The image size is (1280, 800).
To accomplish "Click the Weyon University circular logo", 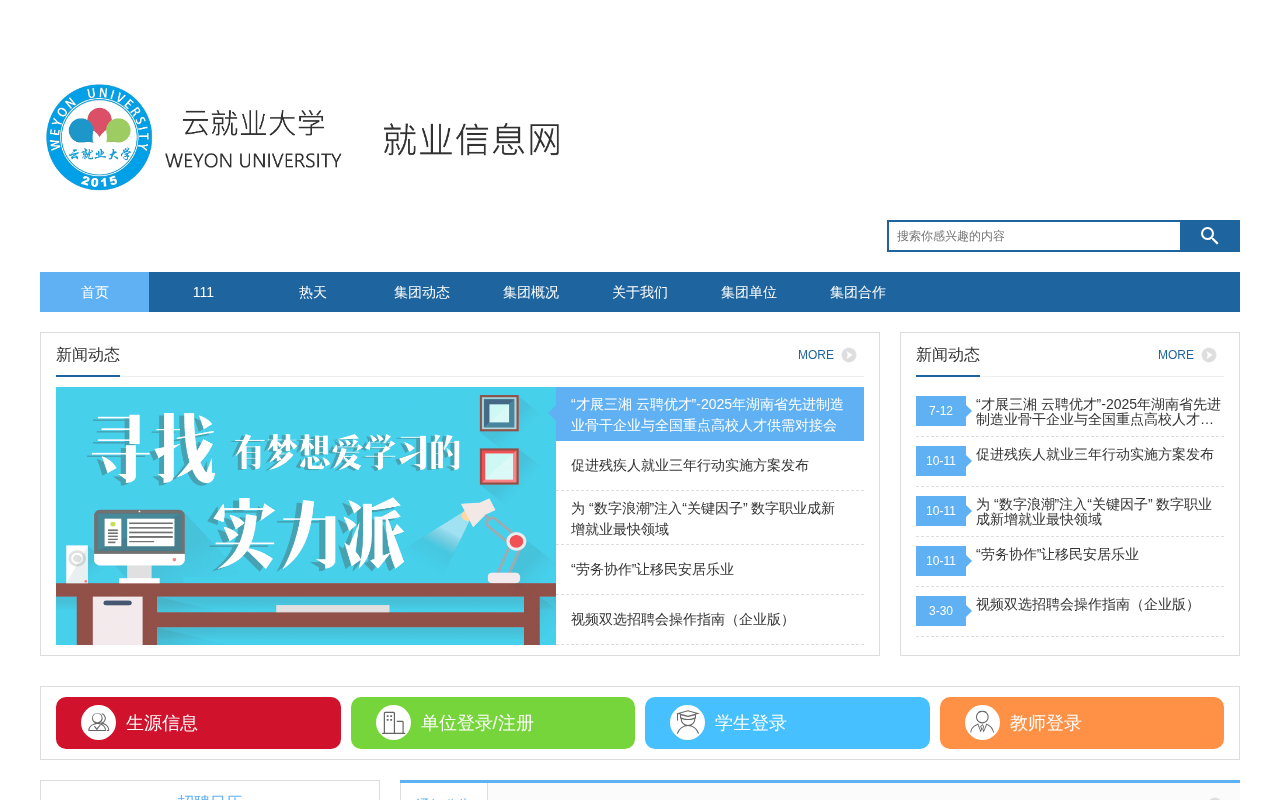I will [99, 138].
